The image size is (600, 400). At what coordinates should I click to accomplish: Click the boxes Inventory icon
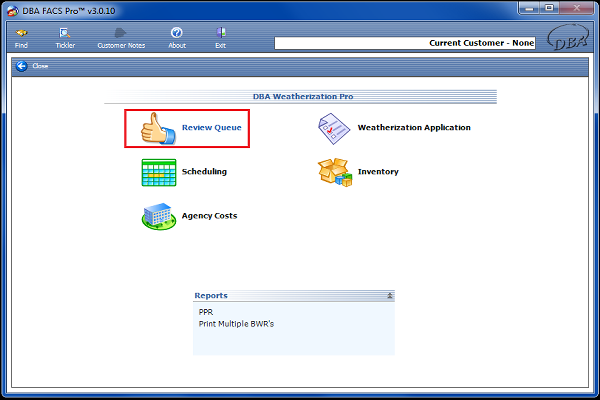click(x=335, y=172)
